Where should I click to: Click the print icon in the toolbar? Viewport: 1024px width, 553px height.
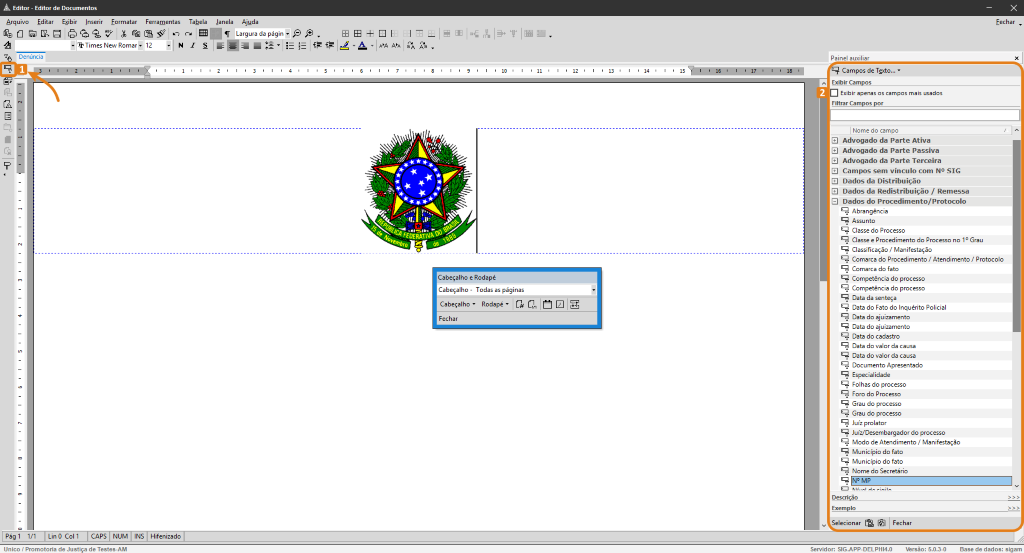coord(72,33)
